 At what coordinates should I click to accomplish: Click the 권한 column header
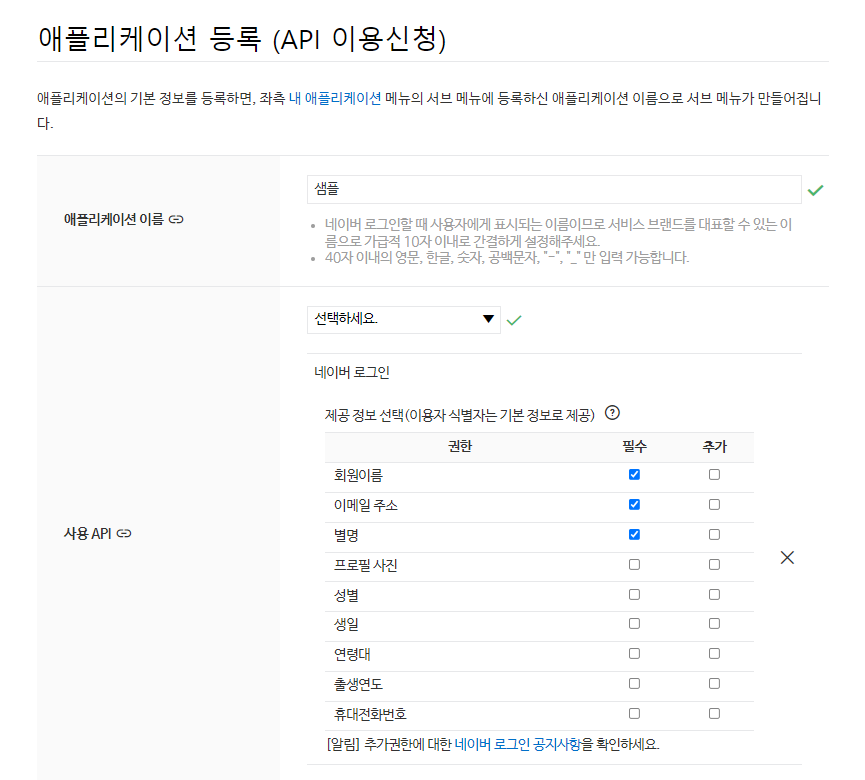pos(460,446)
